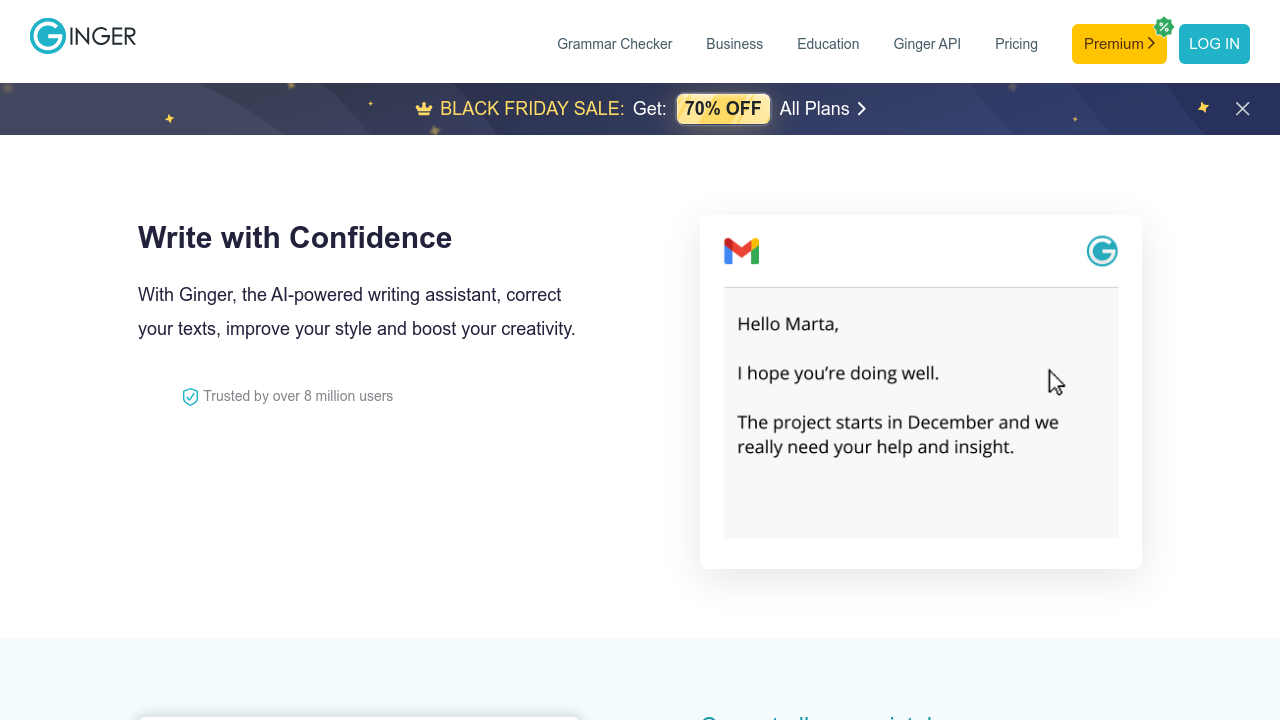The image size is (1280, 720).
Task: Navigate to the Pricing page
Action: [1016, 44]
